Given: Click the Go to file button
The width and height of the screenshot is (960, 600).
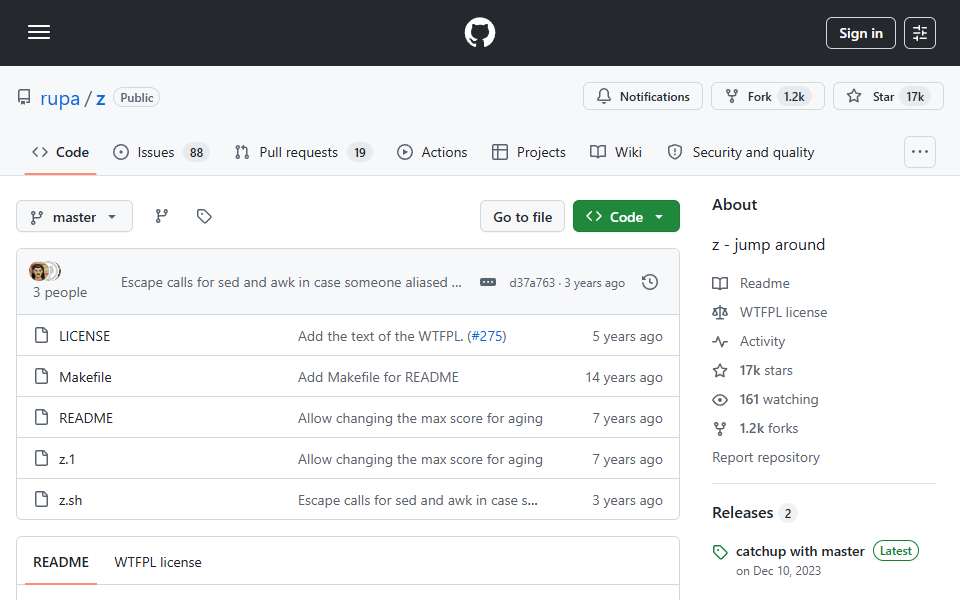Looking at the screenshot, I should [522, 217].
